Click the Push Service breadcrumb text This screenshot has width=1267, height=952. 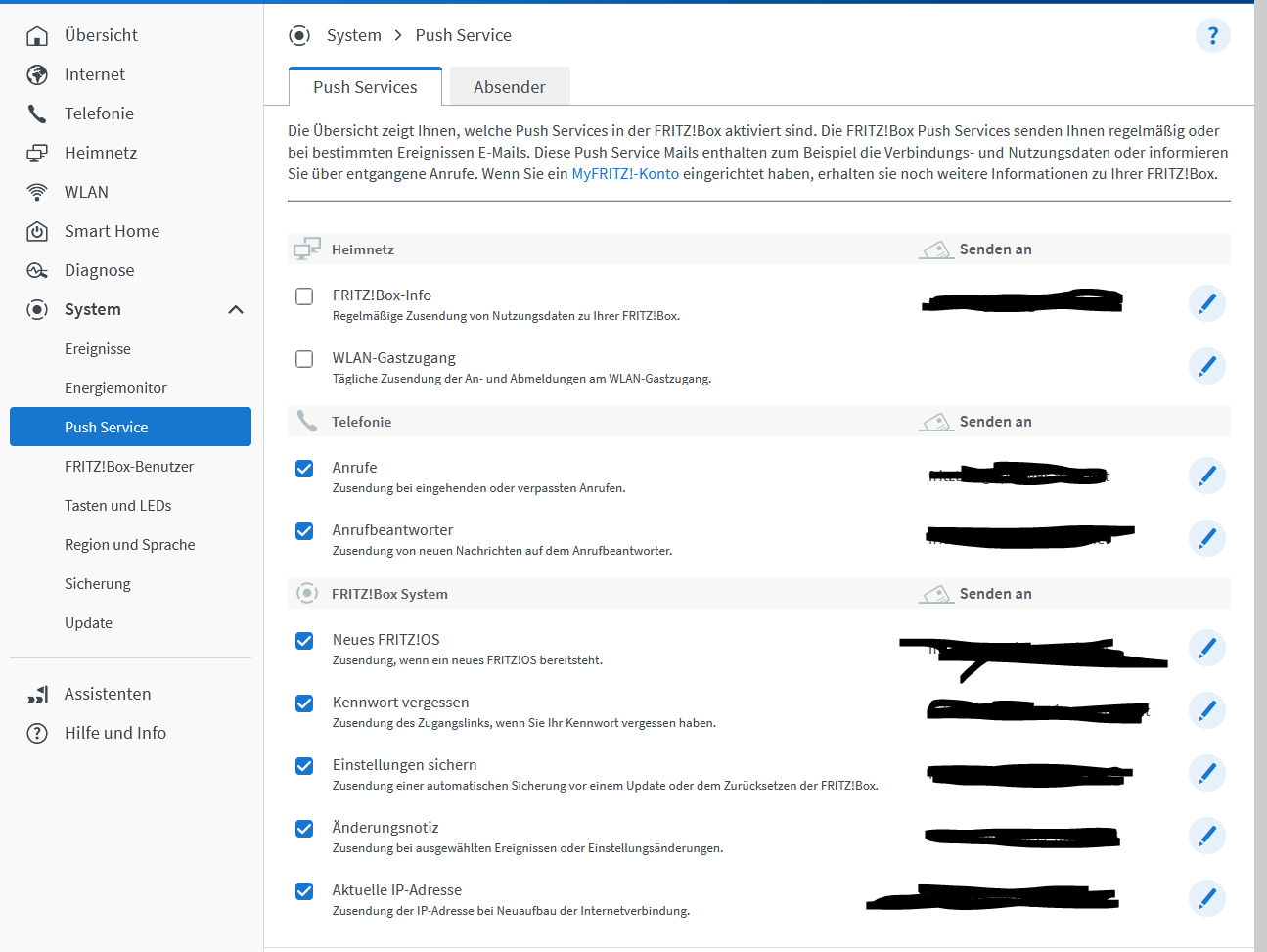pyautogui.click(x=464, y=35)
